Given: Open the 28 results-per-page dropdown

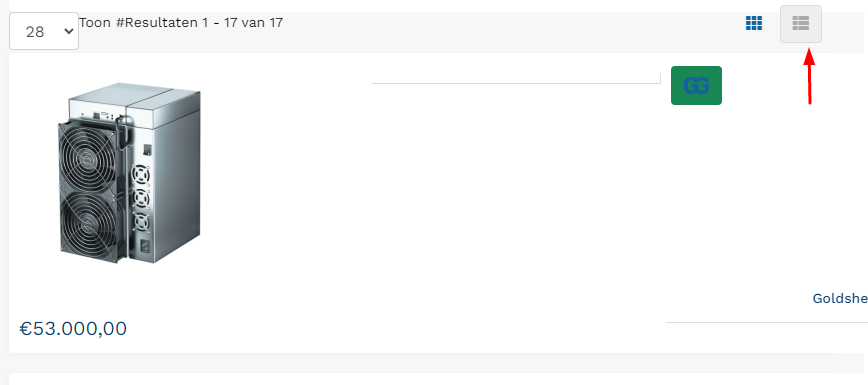Looking at the screenshot, I should 44,32.
